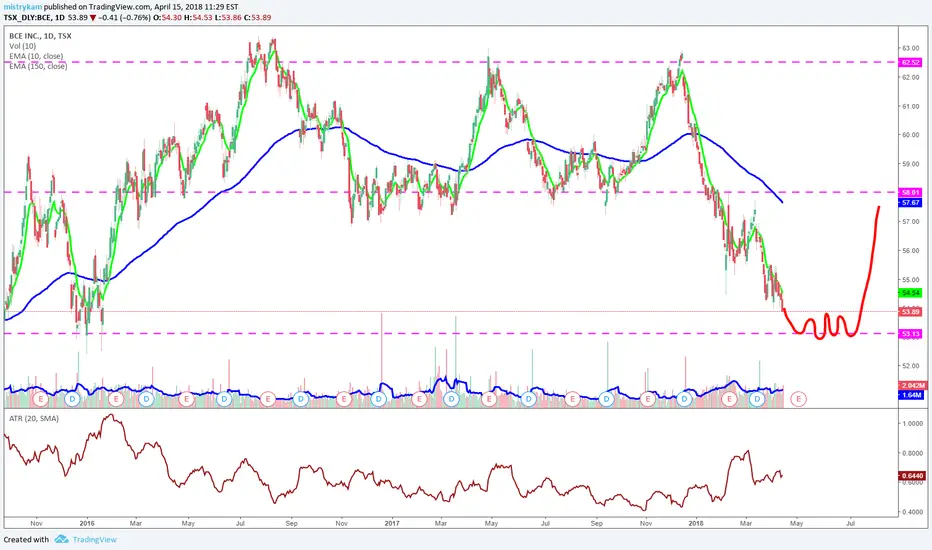Click the 53.13 support price label

tap(910, 334)
